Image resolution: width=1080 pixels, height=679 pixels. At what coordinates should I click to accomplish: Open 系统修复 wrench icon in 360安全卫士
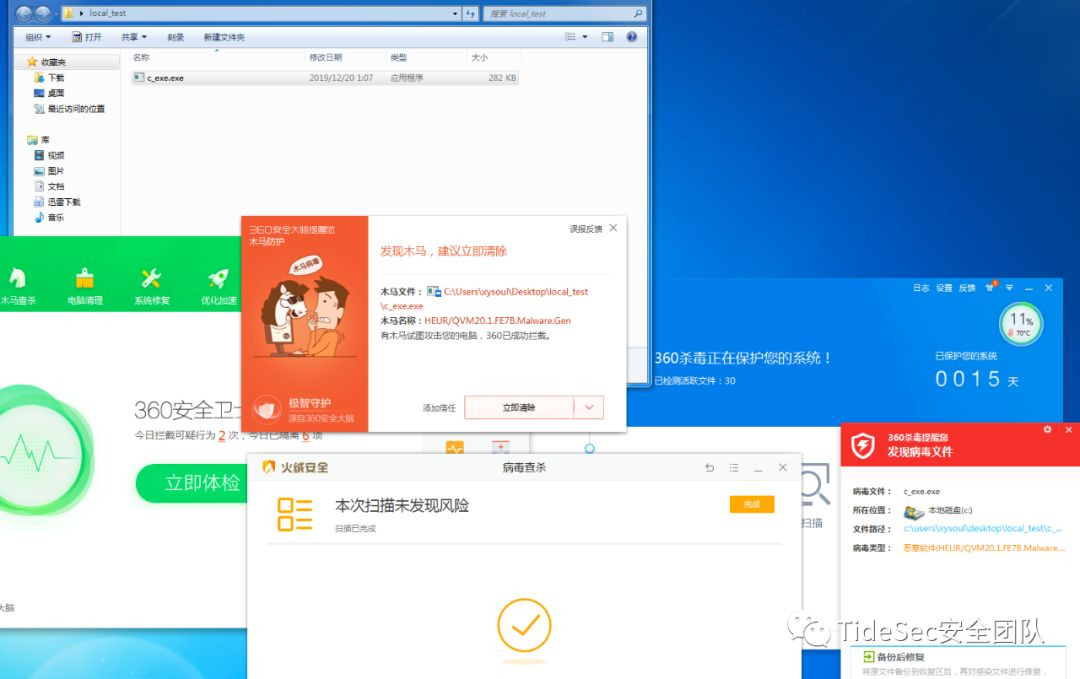coord(152,278)
